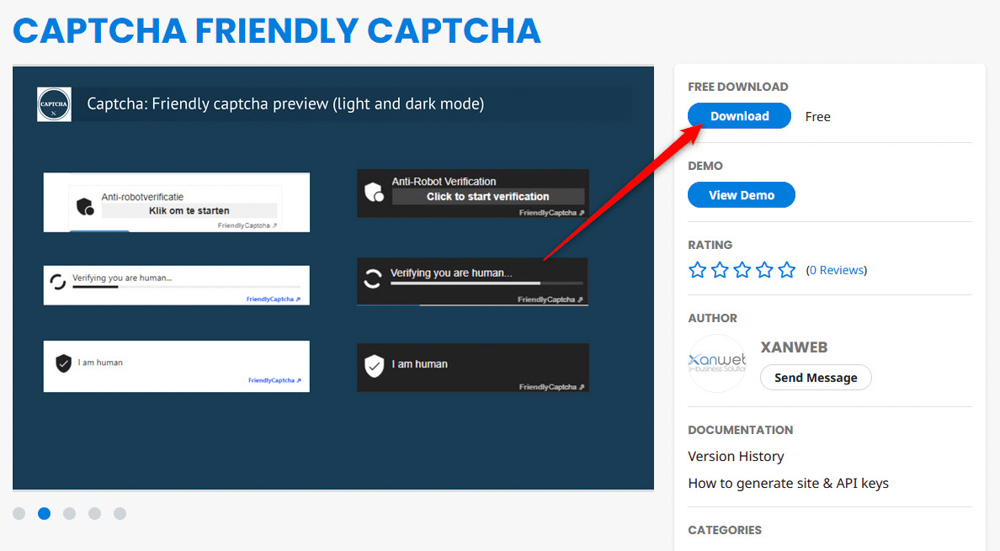1000x551 pixels.
Task: Show the fifth carousel slide dot
Action: pos(120,513)
